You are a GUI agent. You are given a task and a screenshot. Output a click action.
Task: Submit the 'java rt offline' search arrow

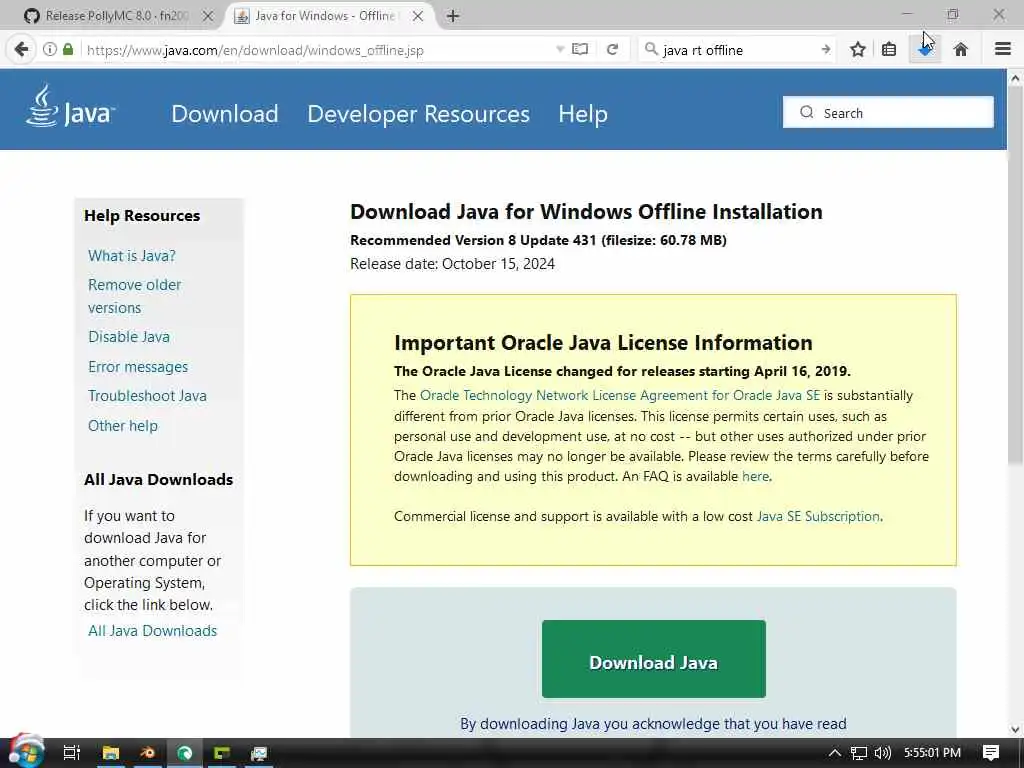826,50
